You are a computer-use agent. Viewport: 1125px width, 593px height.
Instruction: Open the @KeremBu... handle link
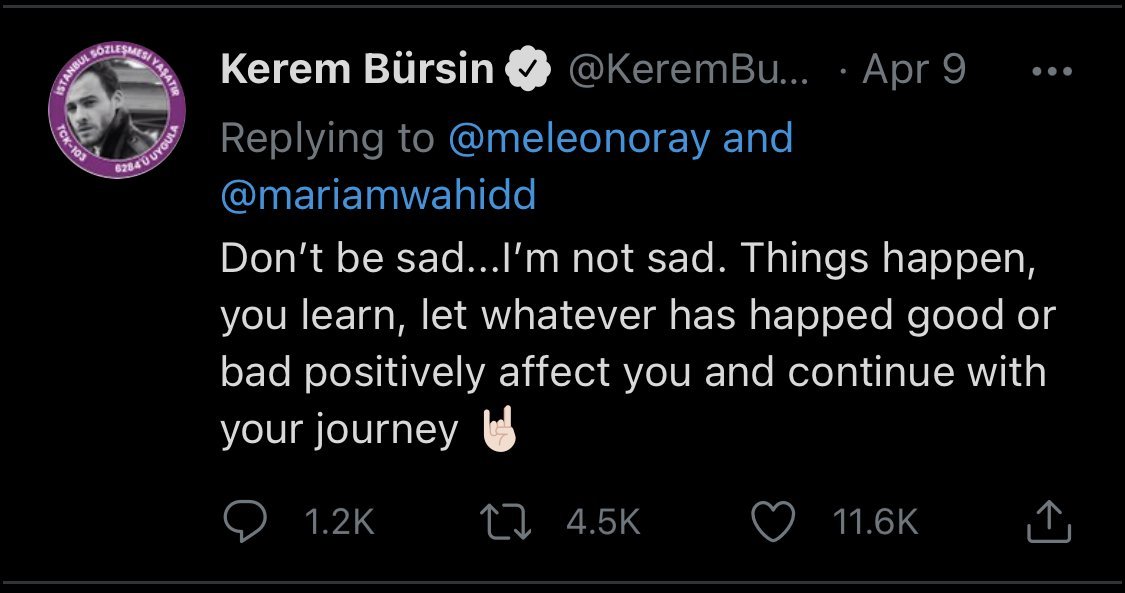(x=689, y=71)
